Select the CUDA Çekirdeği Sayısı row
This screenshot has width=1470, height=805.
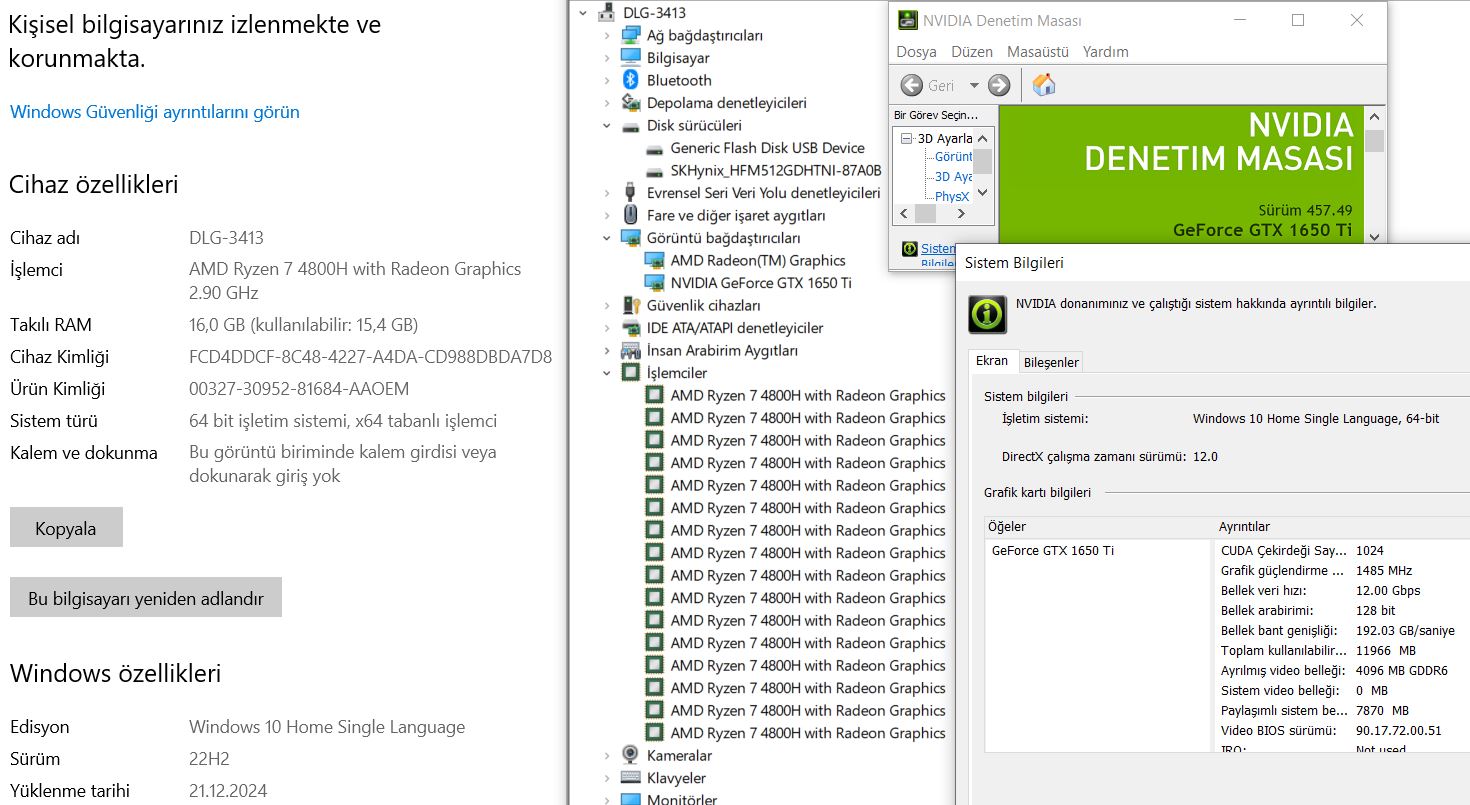click(x=1344, y=551)
